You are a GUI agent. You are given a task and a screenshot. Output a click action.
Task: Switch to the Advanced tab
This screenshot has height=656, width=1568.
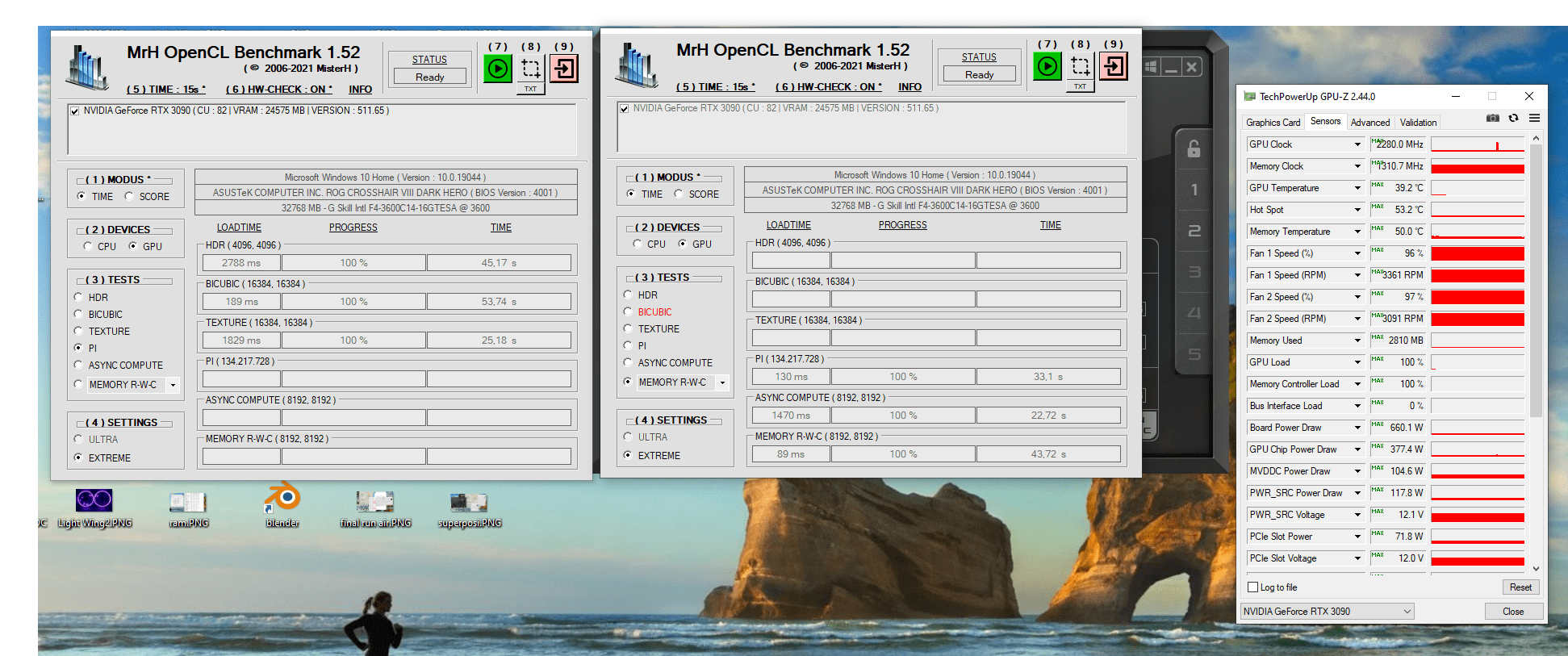1370,123
